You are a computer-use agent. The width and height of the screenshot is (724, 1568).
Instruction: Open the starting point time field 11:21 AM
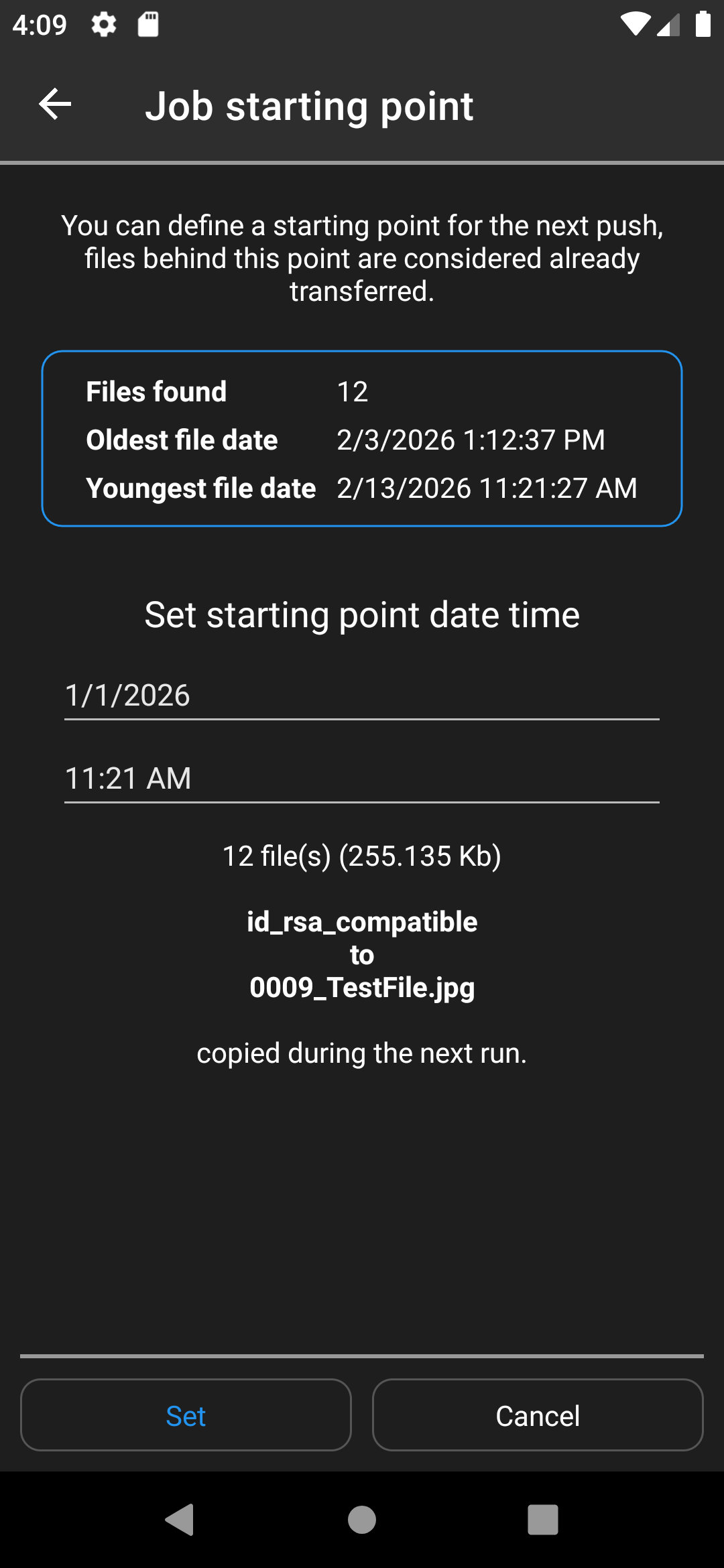point(362,779)
